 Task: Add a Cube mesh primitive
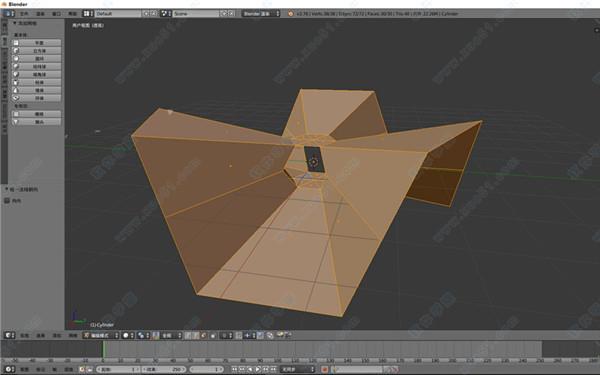pyautogui.click(x=36, y=51)
